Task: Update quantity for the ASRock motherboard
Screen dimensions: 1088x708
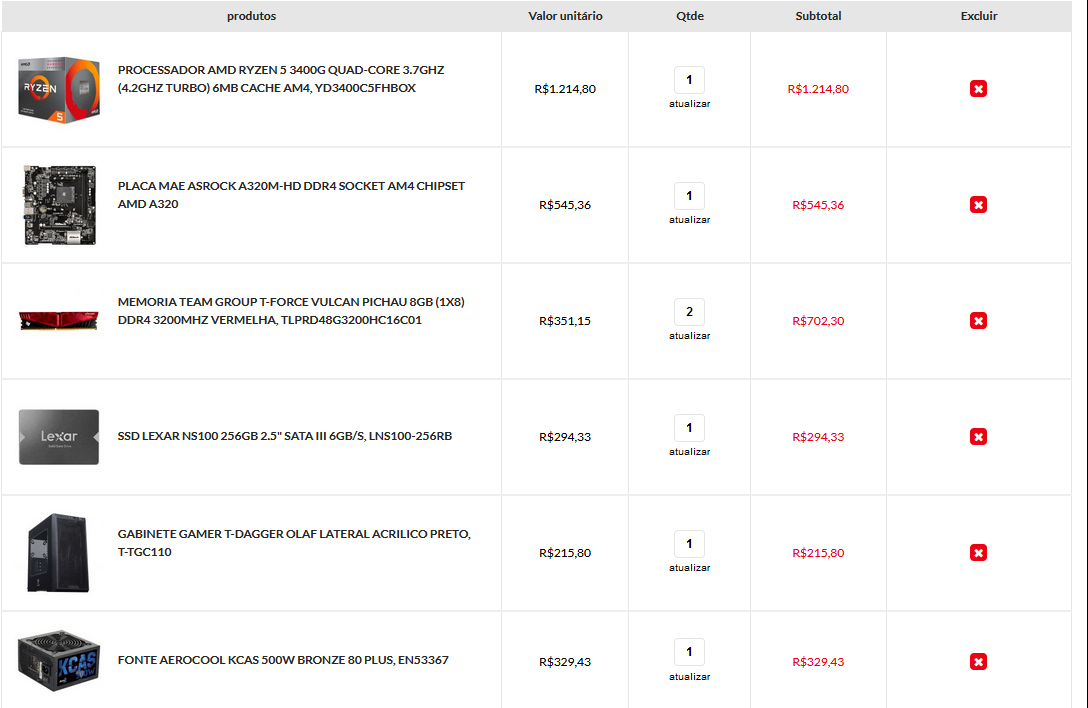Action: click(x=689, y=219)
